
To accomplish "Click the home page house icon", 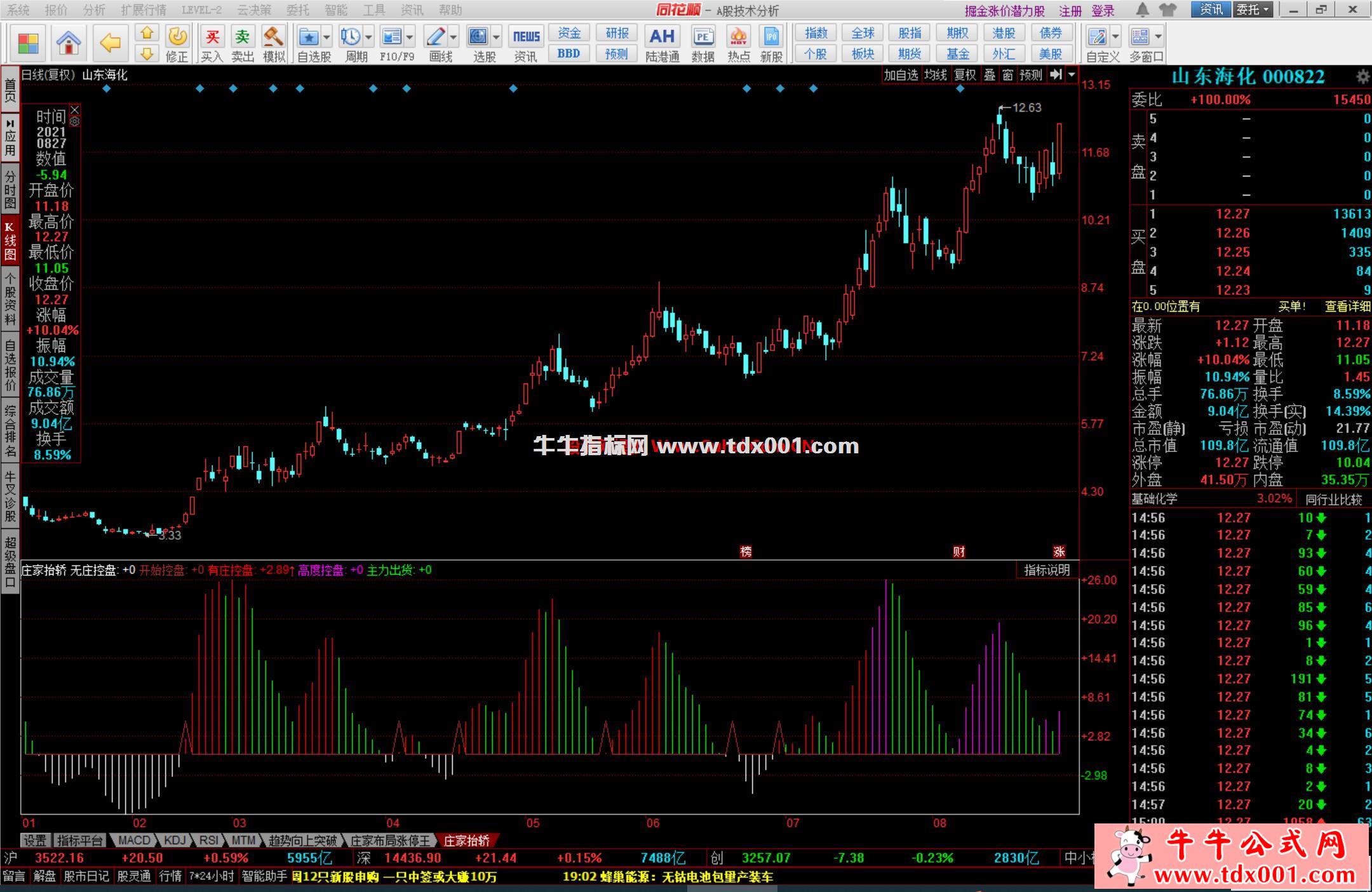I will click(68, 43).
